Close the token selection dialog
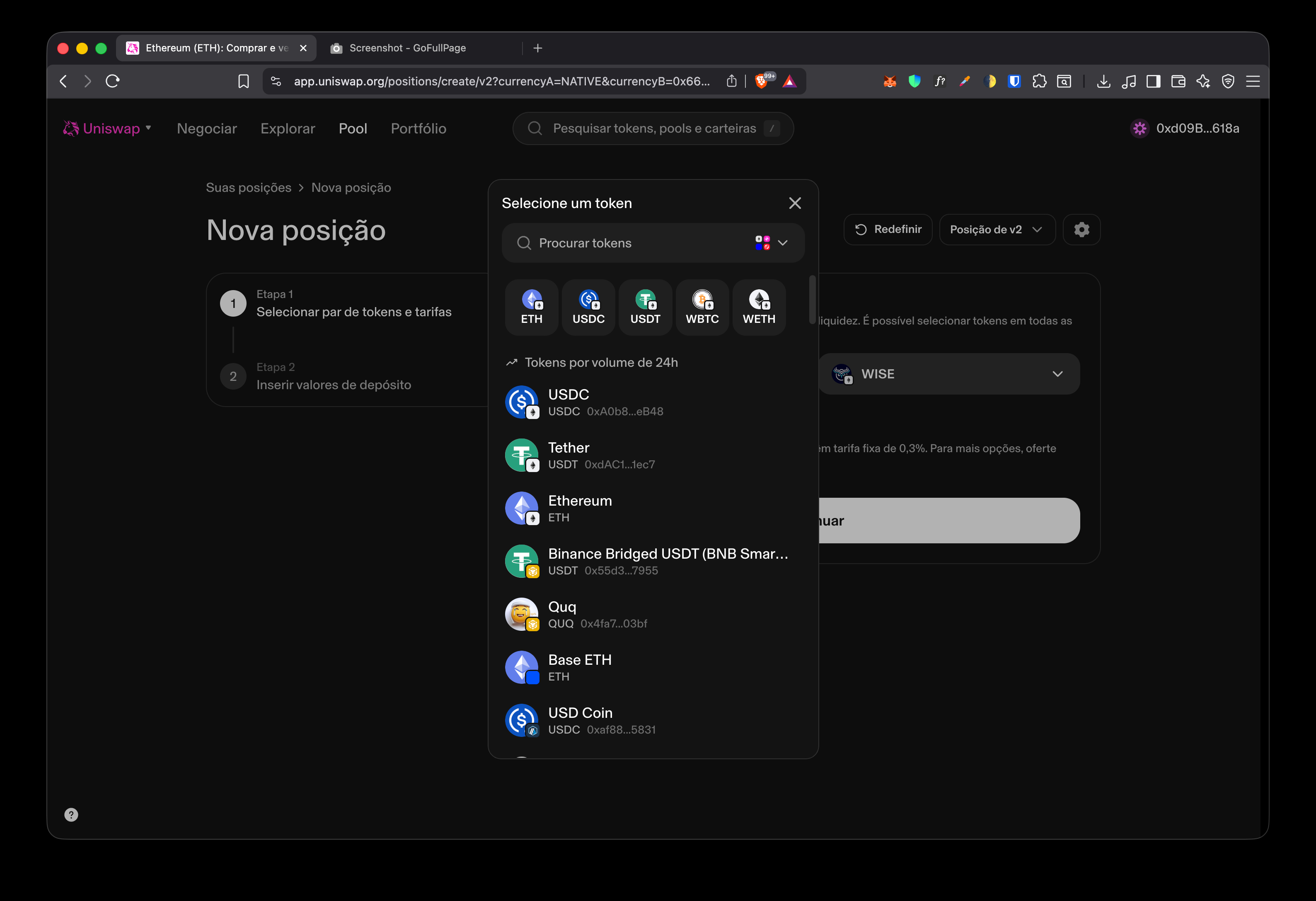 794,203
